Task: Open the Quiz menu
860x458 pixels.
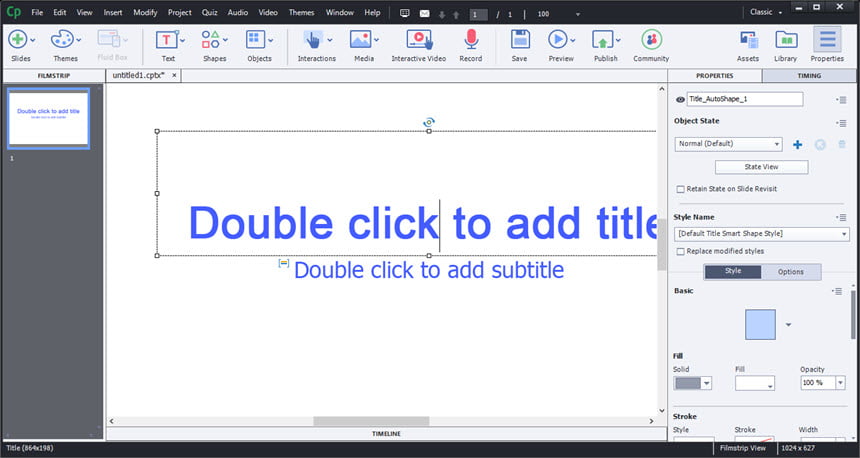Action: pyautogui.click(x=210, y=12)
